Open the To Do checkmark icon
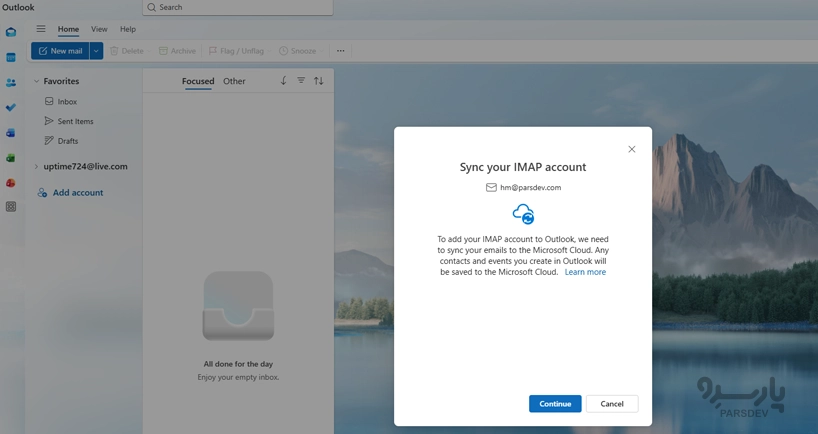This screenshot has width=818, height=434. 11,108
